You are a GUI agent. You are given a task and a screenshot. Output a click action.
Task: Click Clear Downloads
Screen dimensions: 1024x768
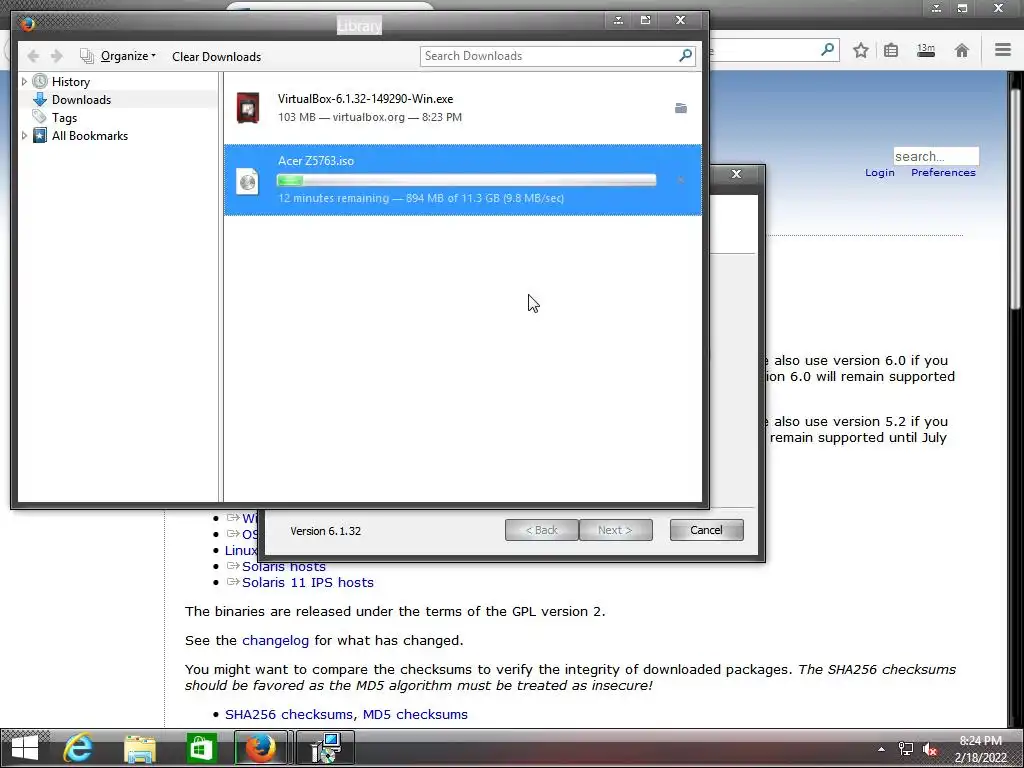216,57
